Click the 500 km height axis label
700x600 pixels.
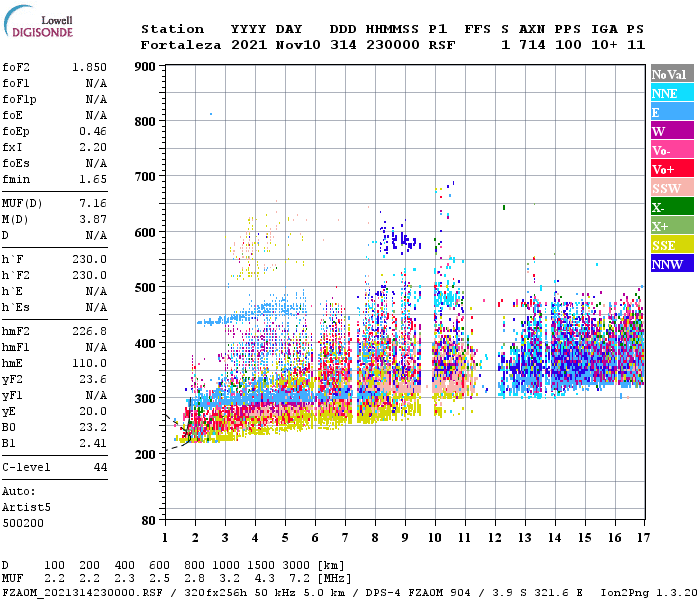(x=145, y=287)
